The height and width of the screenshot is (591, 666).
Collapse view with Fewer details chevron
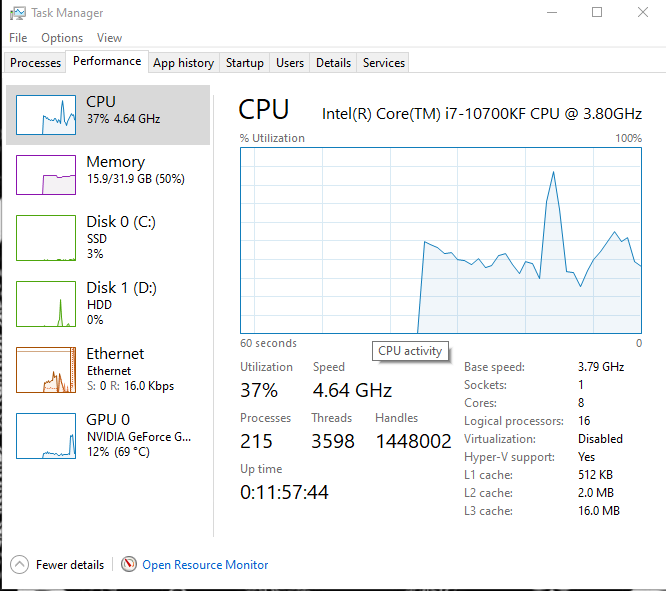(20, 565)
